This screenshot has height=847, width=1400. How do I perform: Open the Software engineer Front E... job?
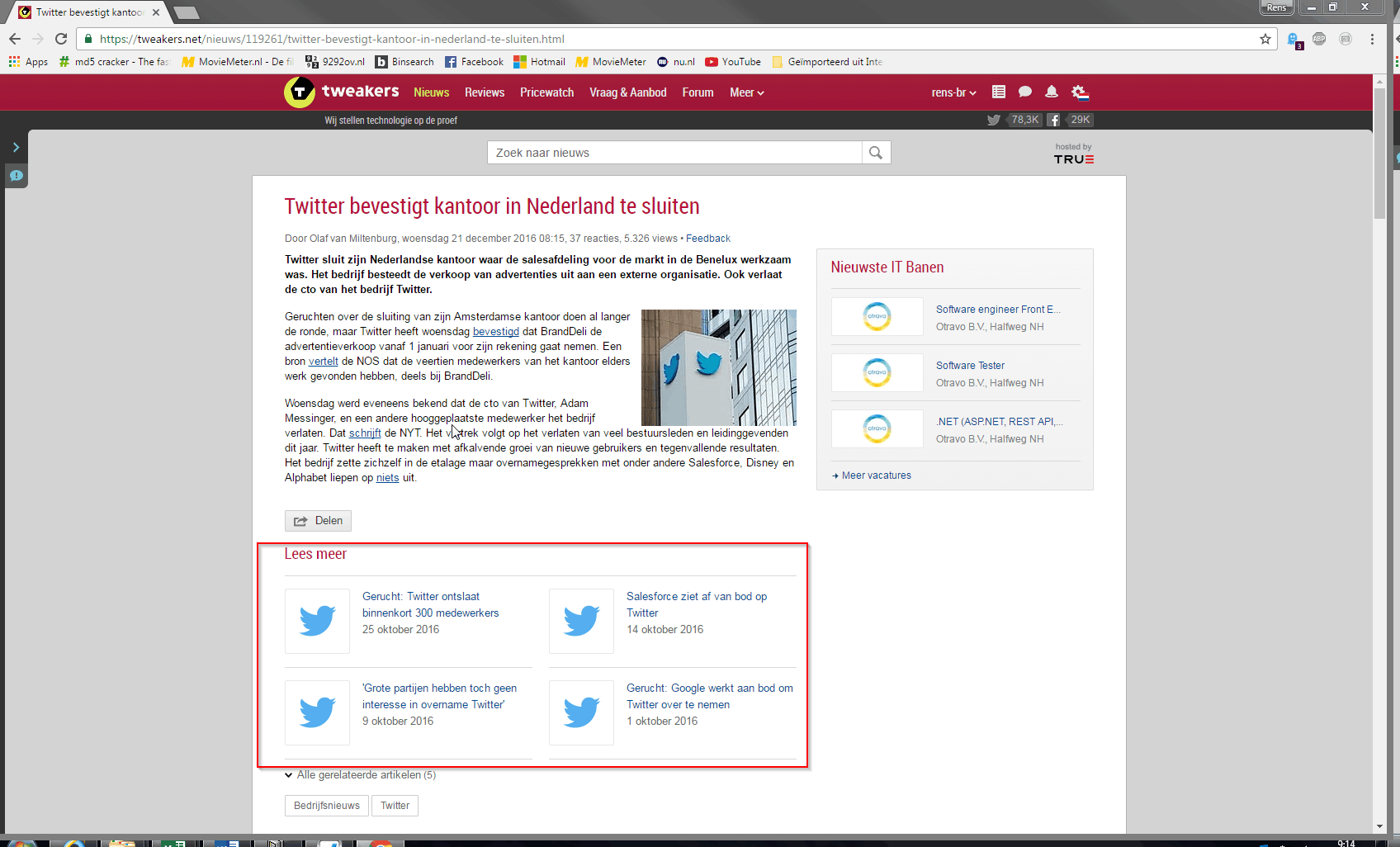pyautogui.click(x=998, y=310)
